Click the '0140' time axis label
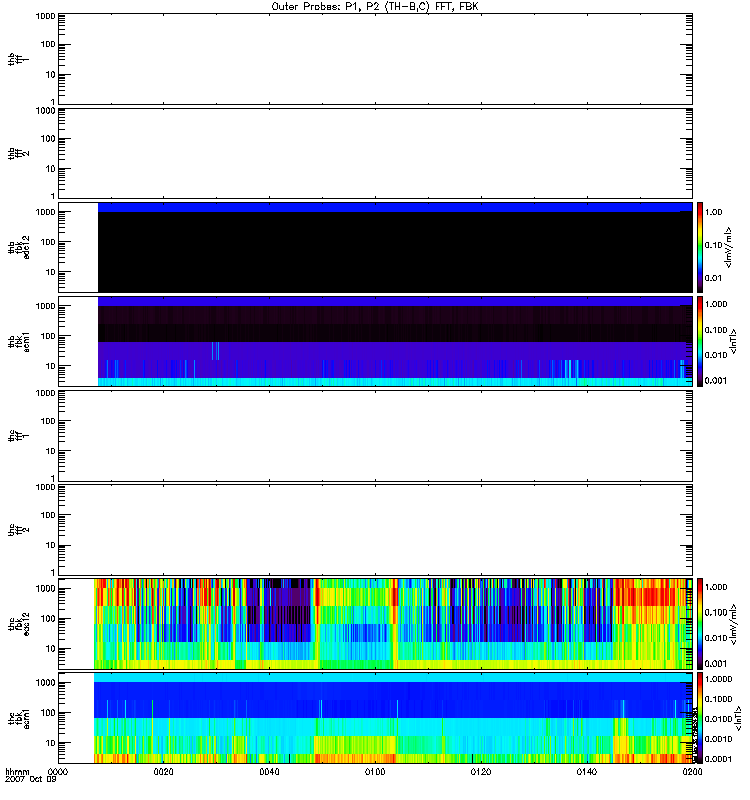This screenshot has height=800, width=750. click(587, 772)
